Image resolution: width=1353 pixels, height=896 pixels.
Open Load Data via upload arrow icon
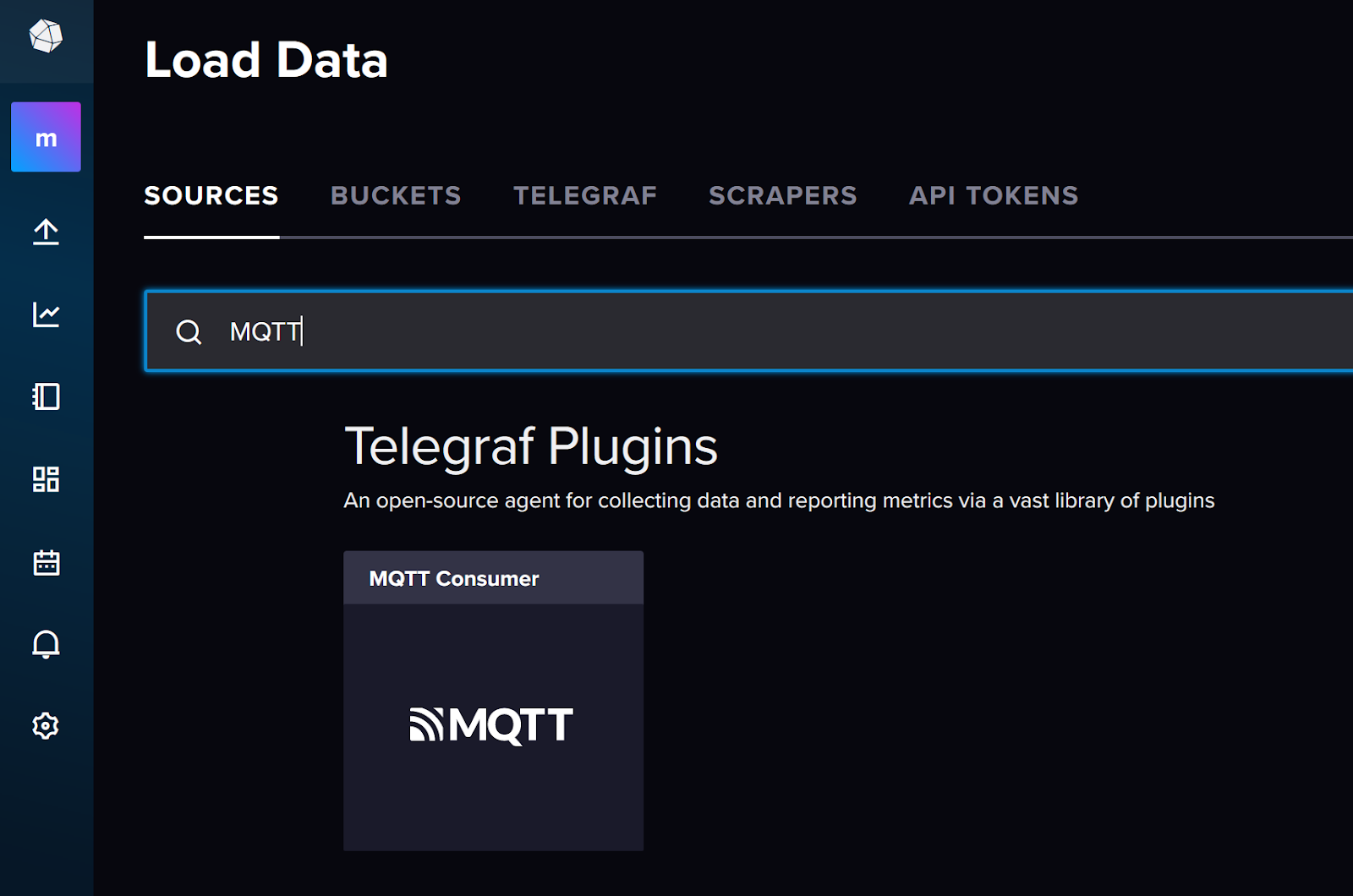[46, 232]
